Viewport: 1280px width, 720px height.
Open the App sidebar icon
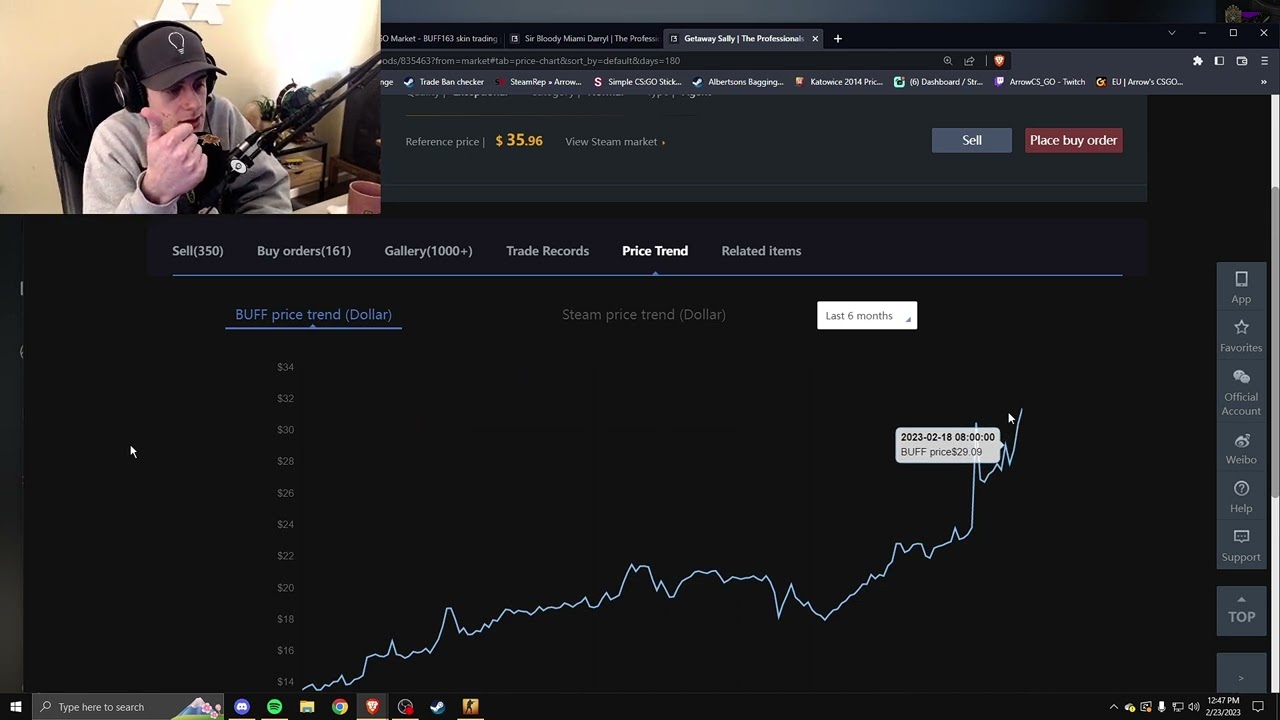(x=1241, y=287)
